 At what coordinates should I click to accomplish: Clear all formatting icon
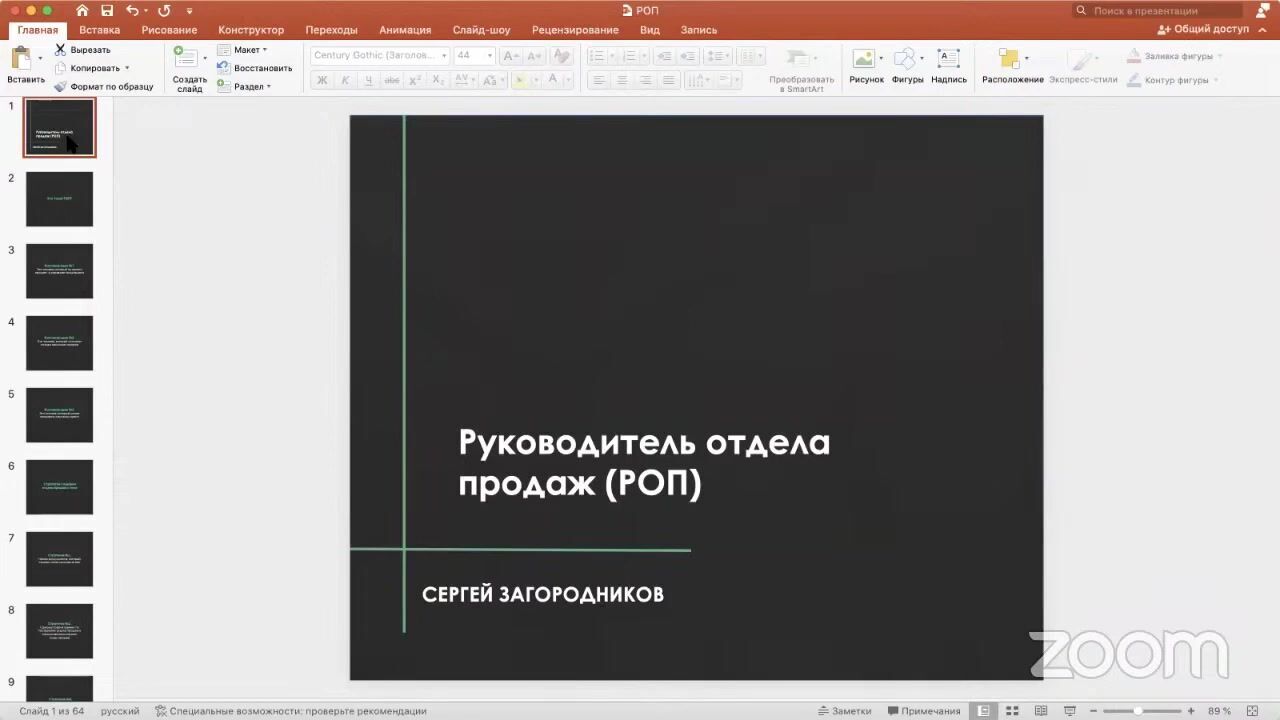point(561,56)
